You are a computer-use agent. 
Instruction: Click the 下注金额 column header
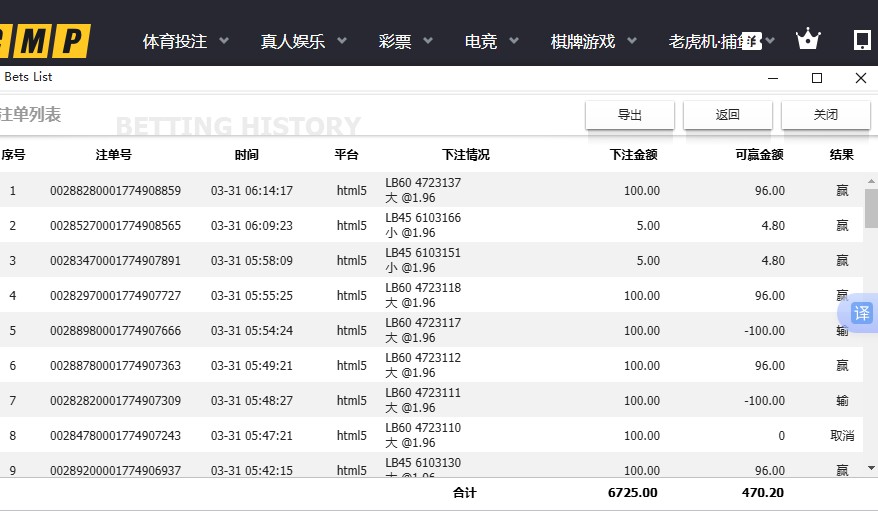633,155
